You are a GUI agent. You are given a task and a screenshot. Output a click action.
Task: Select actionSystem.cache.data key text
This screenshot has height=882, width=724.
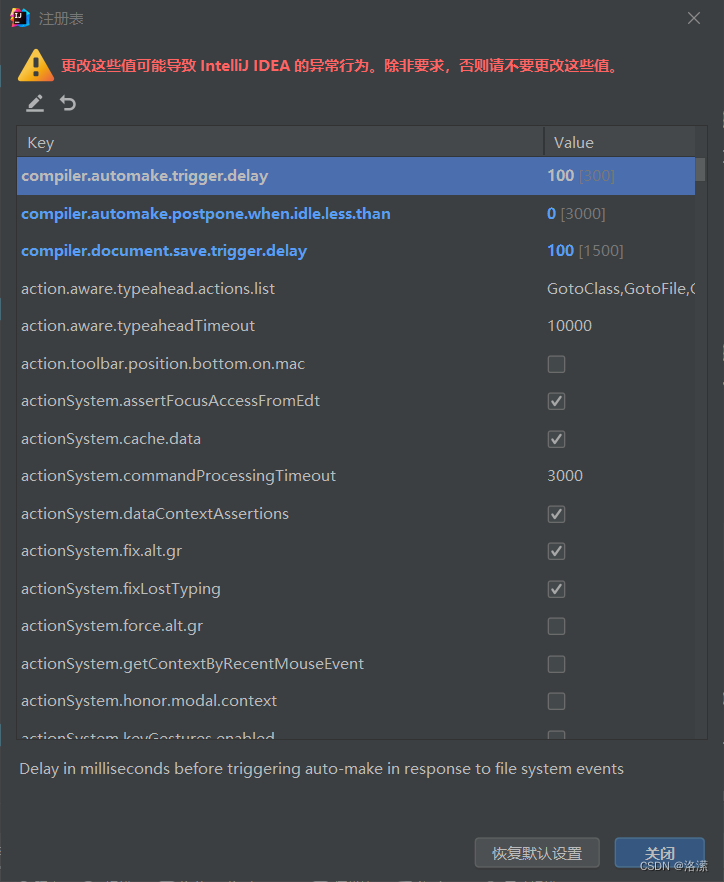click(111, 439)
